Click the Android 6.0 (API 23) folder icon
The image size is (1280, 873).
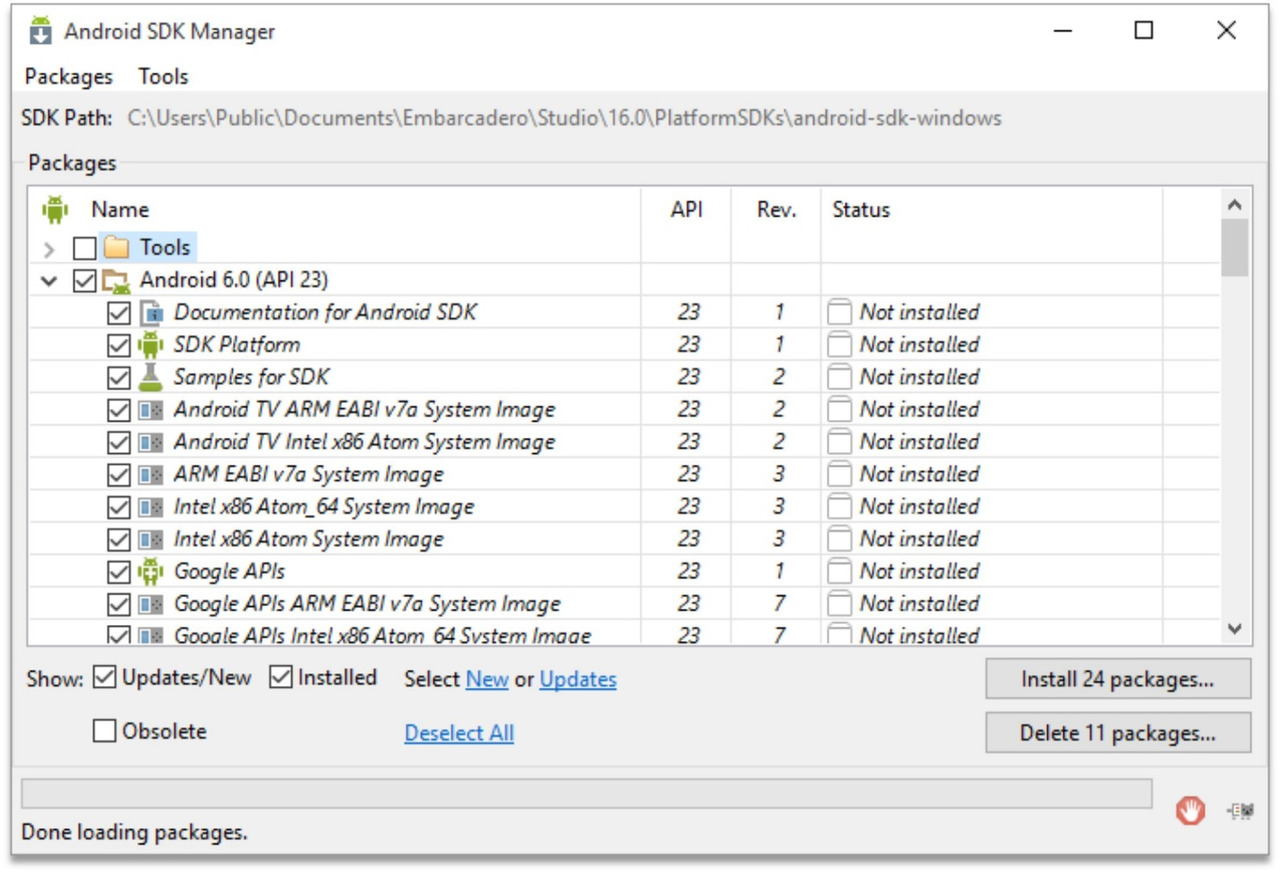[117, 280]
